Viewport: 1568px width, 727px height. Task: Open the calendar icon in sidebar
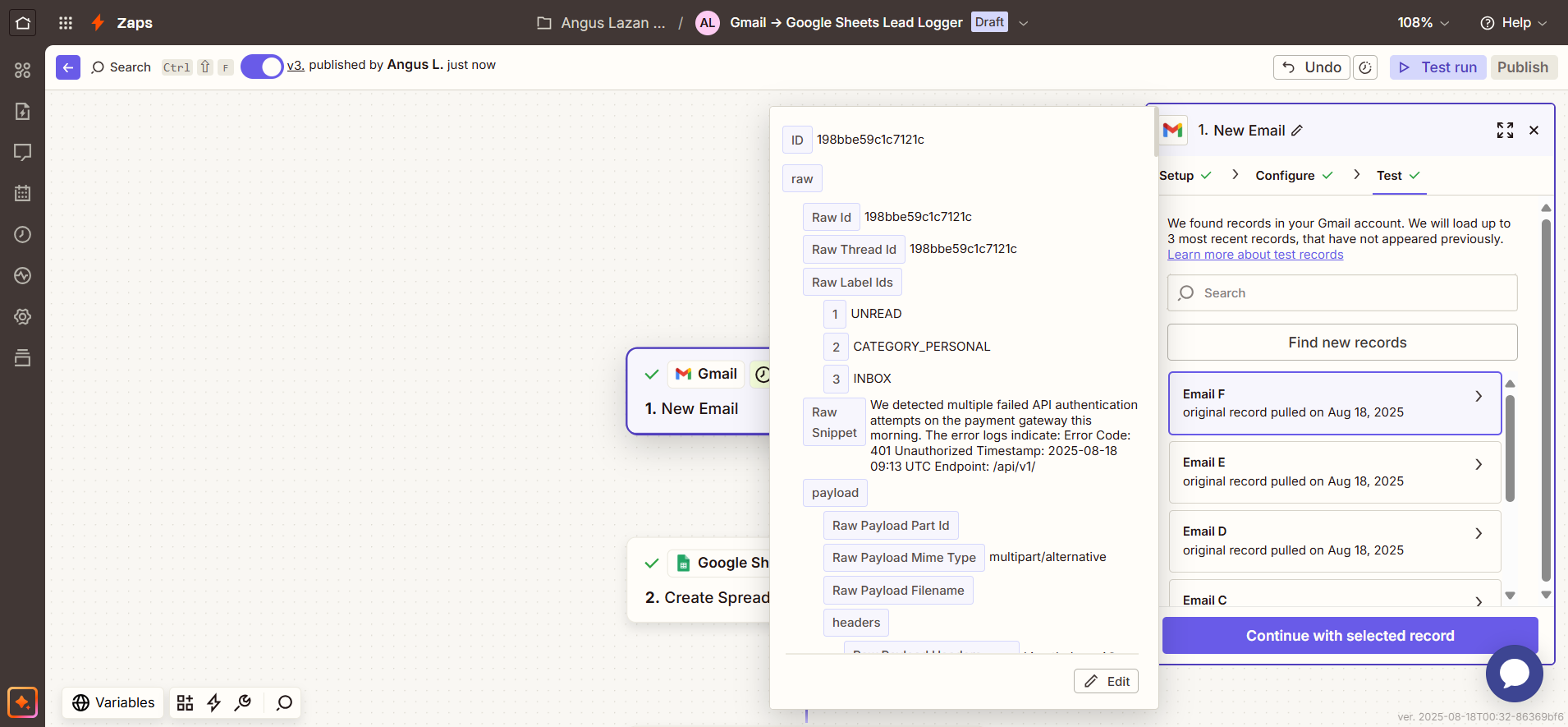[x=22, y=194]
